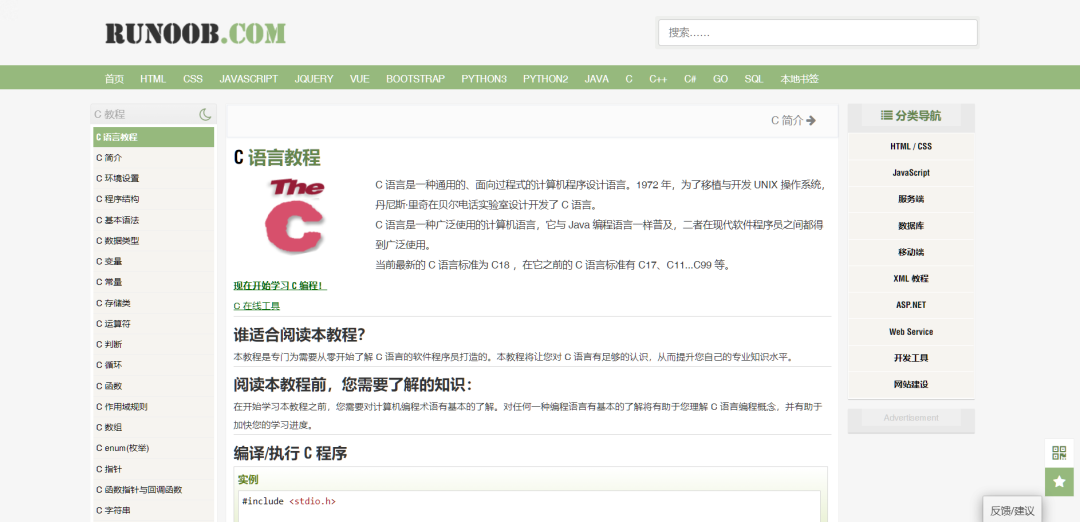Open the C 在线工具 link
The width and height of the screenshot is (1080, 522).
coord(257,306)
